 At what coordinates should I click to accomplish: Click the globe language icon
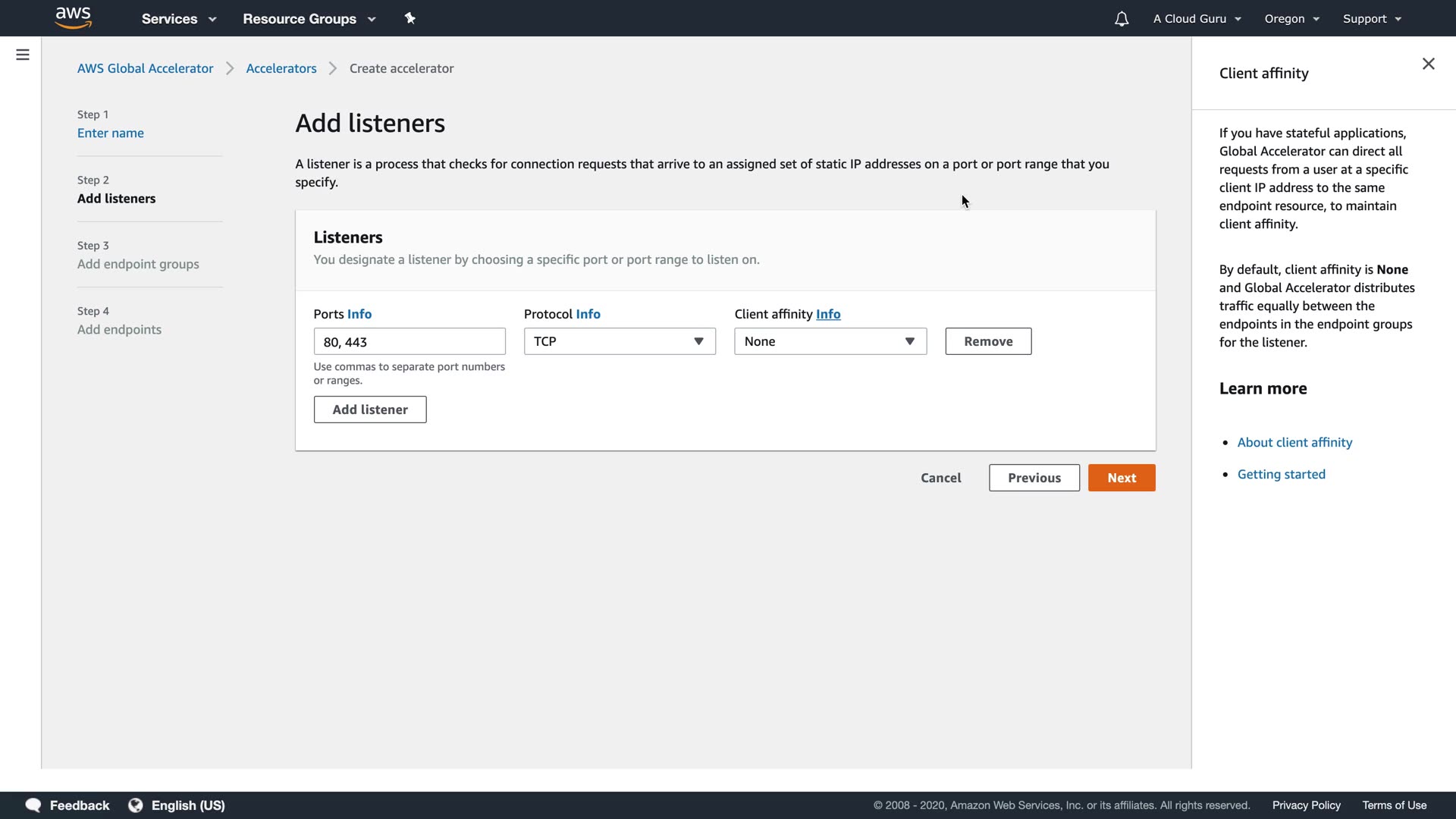pos(136,805)
